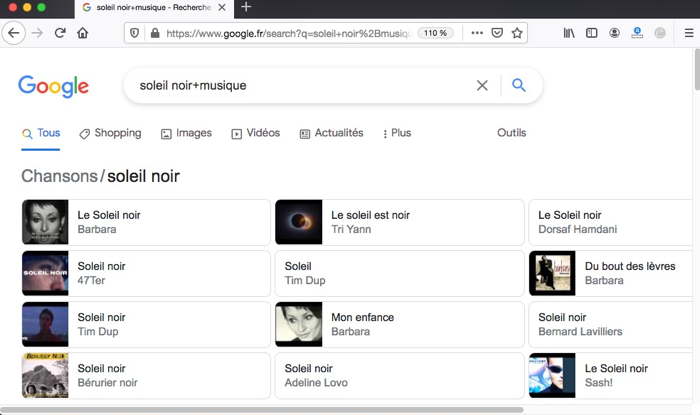Open 'Du bout des lèvres' by Barbara
This screenshot has height=415, width=700.
point(611,273)
